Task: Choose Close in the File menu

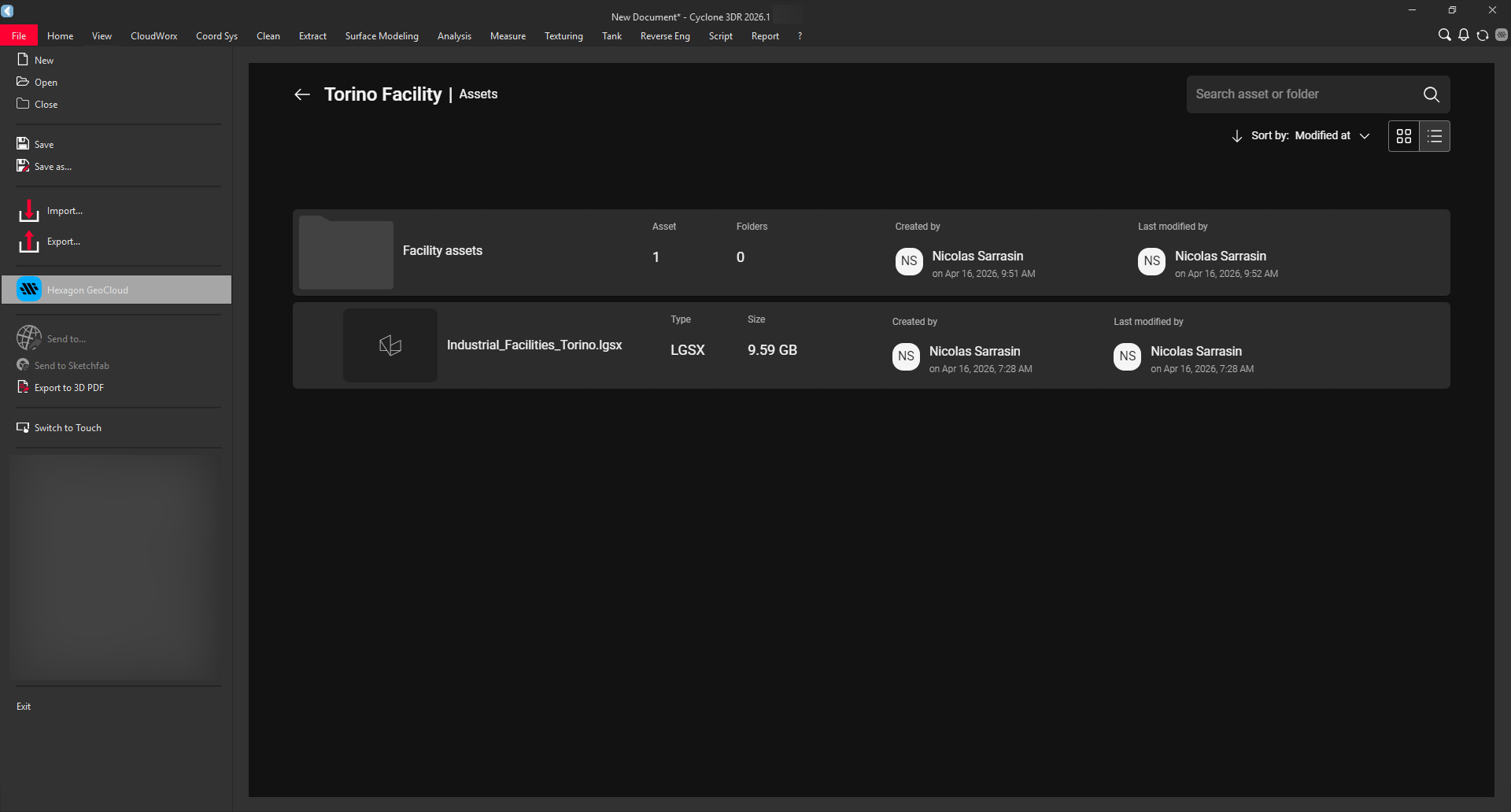Action: click(x=46, y=104)
